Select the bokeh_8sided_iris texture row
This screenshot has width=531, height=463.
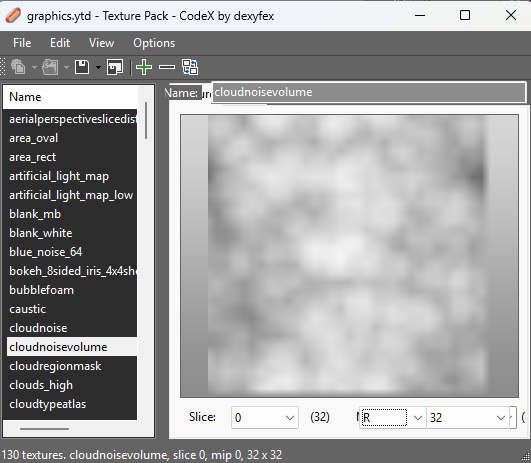click(72, 271)
